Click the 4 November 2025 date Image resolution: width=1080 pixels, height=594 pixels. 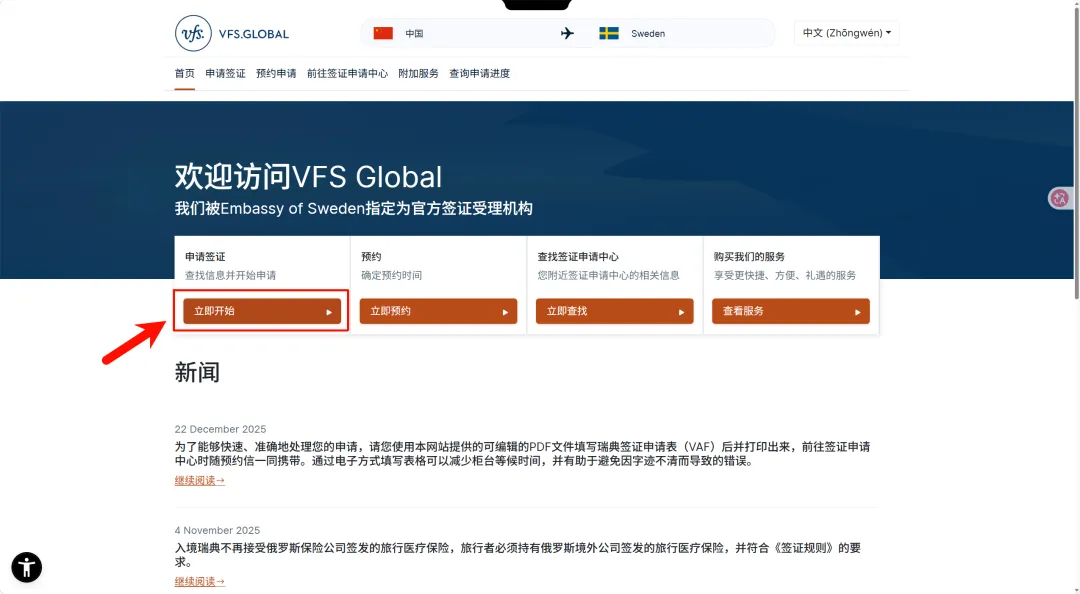tap(218, 531)
